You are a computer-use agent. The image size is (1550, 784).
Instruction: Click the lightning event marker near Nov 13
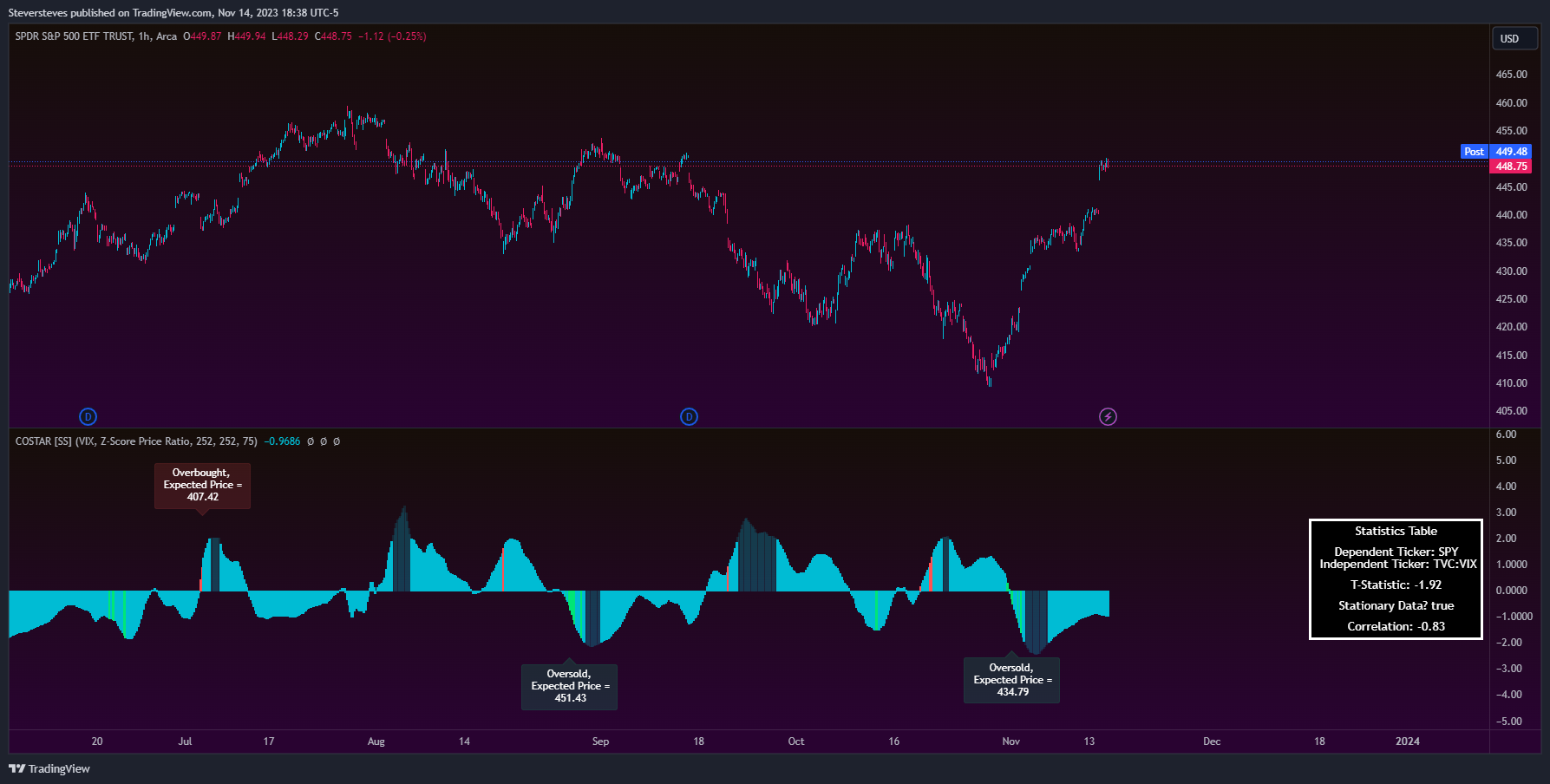pos(1108,417)
